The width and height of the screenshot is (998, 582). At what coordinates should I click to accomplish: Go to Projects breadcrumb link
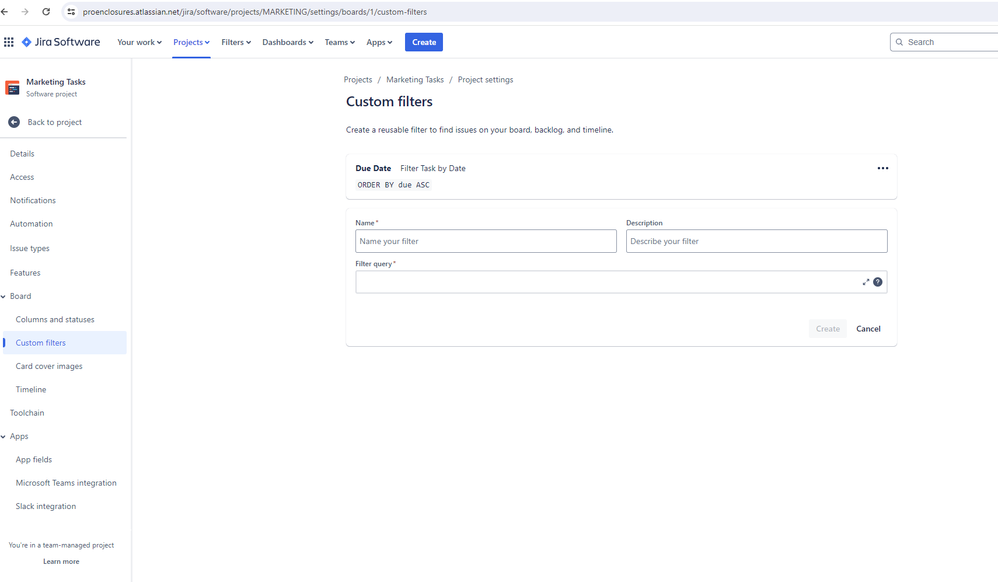tap(358, 80)
